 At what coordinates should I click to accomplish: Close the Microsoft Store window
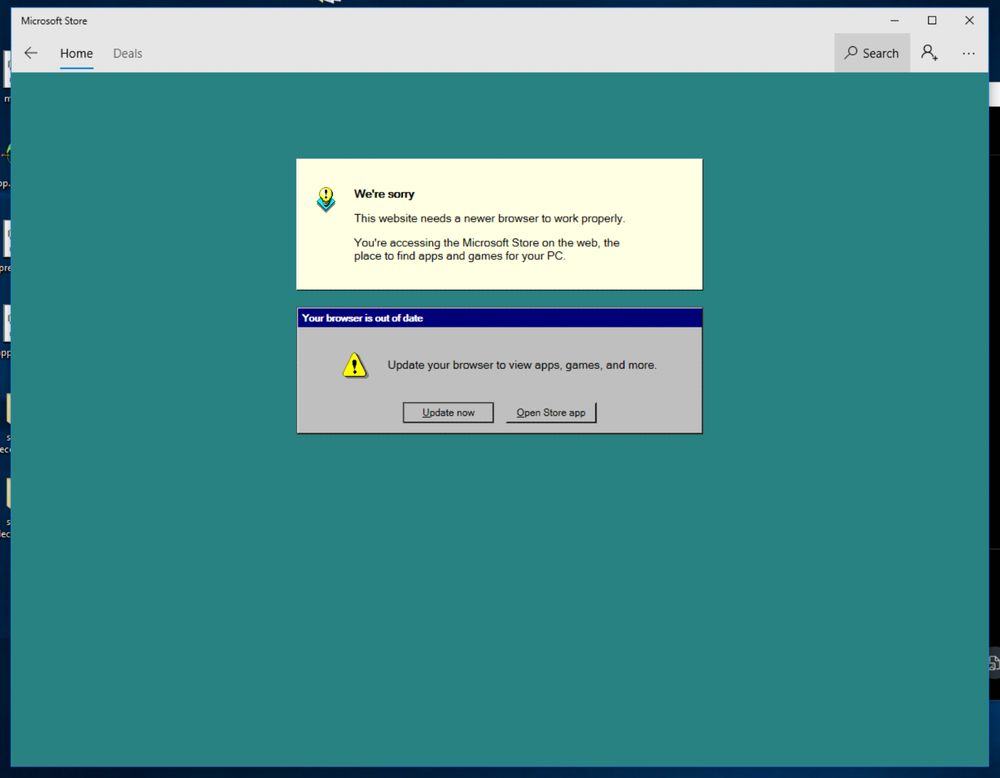[x=969, y=20]
